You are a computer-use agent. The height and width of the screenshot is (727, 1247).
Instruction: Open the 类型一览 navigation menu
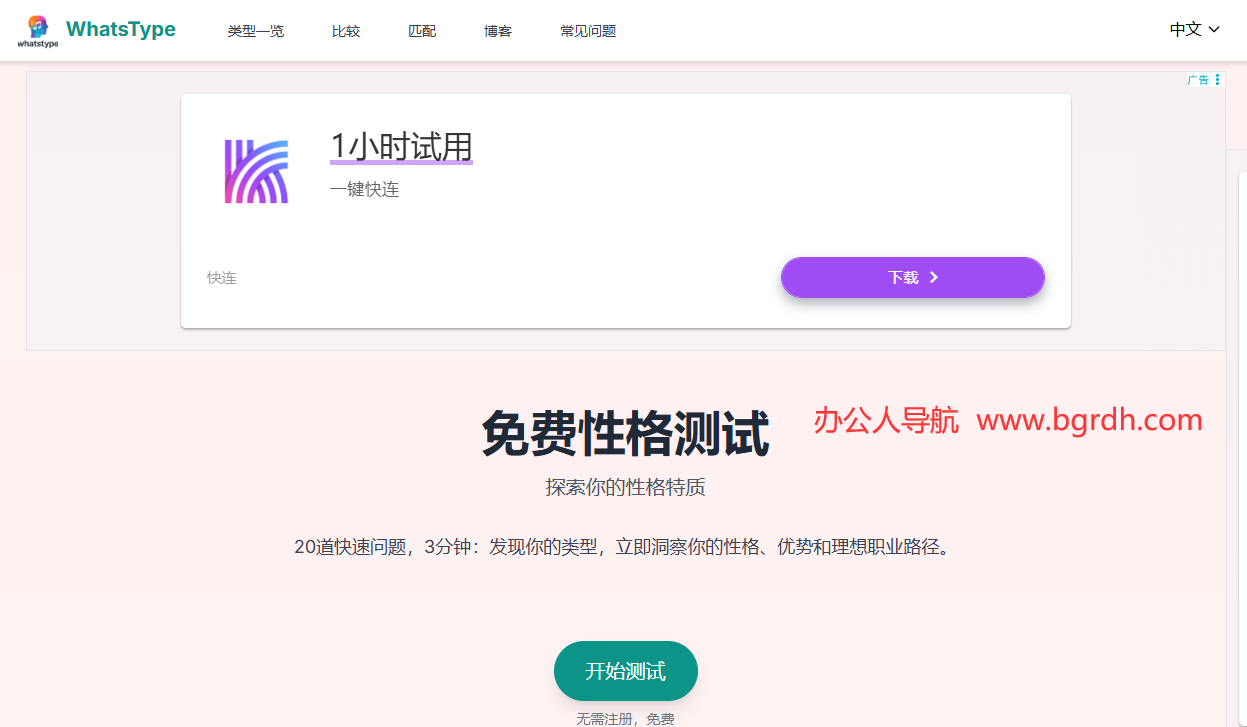(256, 30)
